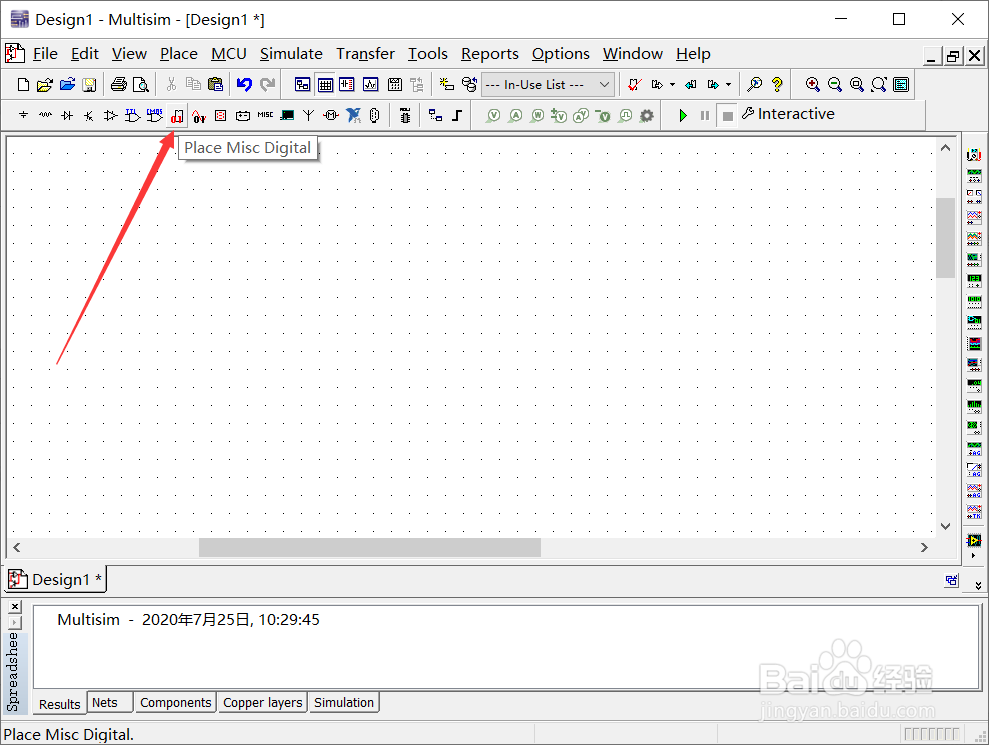The height and width of the screenshot is (745, 989).
Task: Open the hierarchical block placement icon
Action: (x=435, y=115)
